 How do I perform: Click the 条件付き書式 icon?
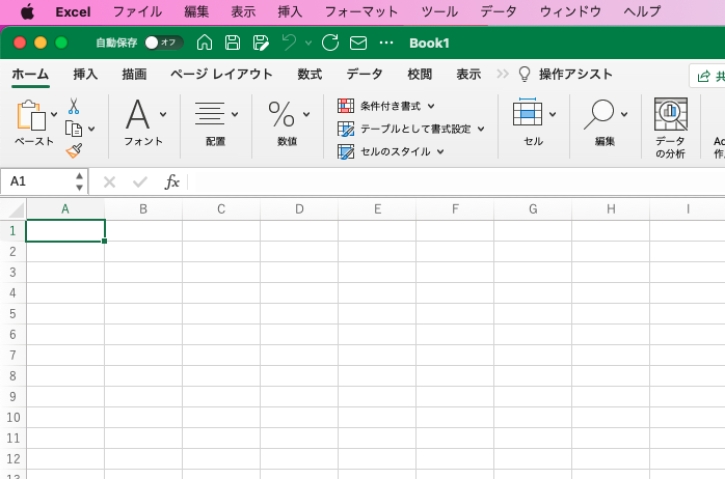click(345, 106)
